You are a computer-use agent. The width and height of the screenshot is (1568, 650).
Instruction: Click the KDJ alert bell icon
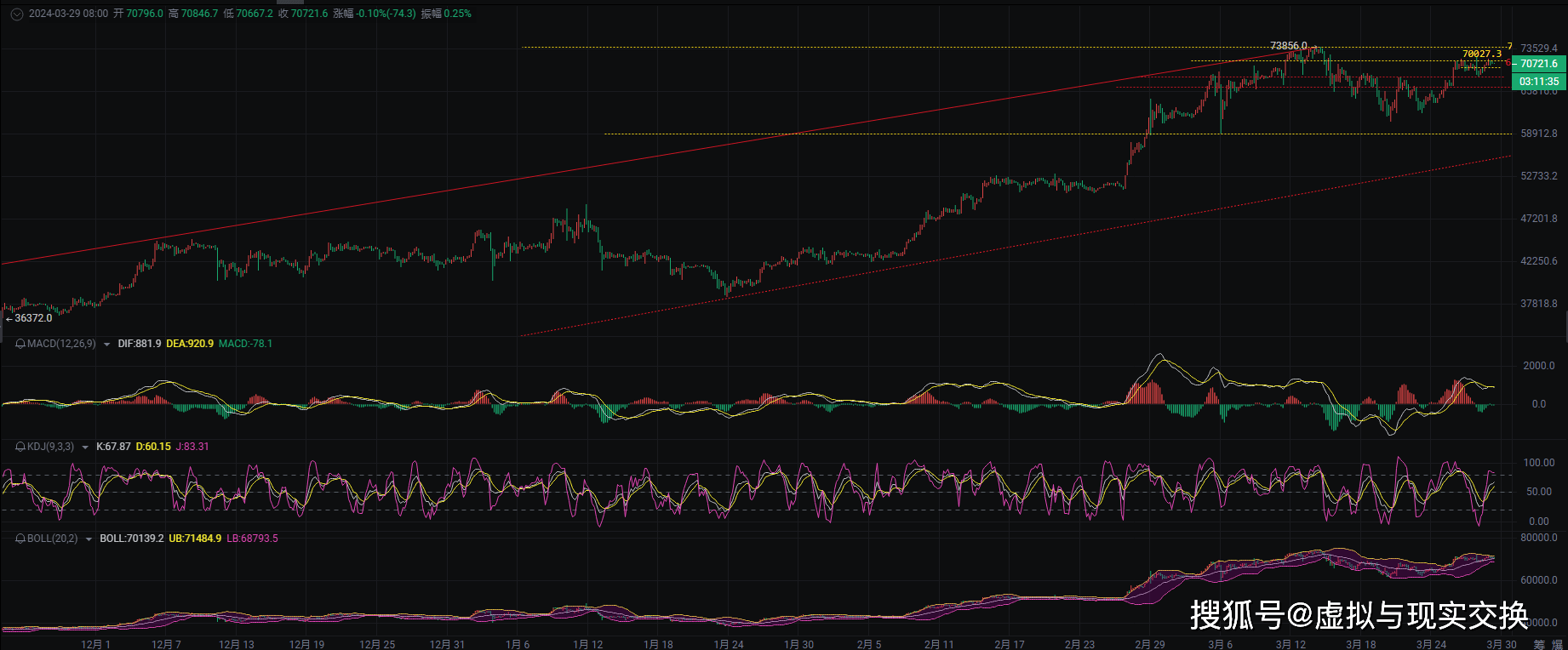tap(20, 447)
